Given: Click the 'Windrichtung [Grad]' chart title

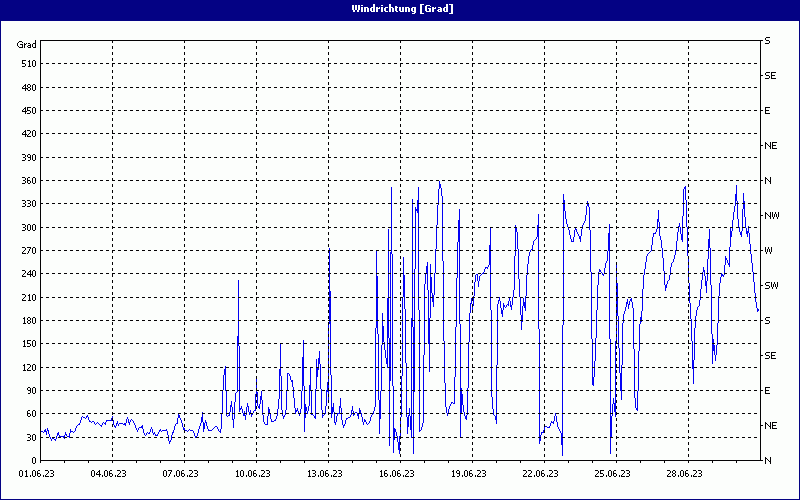Looking at the screenshot, I should [402, 9].
